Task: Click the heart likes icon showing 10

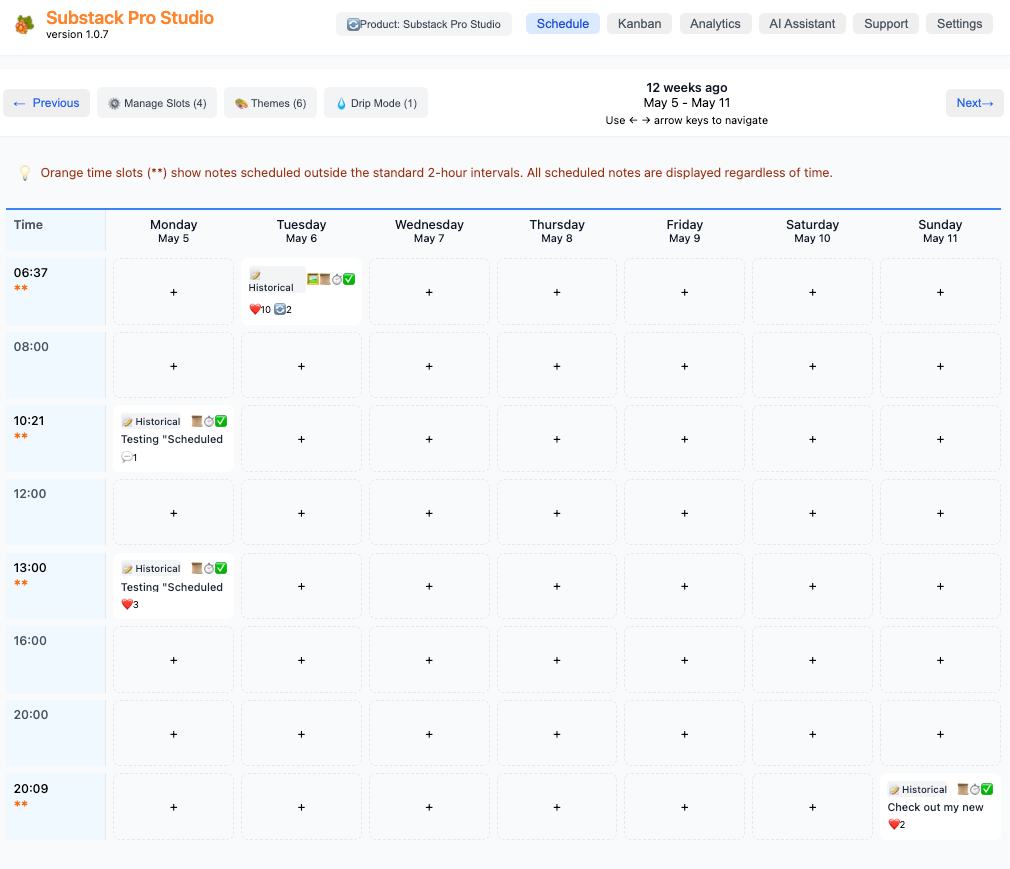Action: [254, 309]
